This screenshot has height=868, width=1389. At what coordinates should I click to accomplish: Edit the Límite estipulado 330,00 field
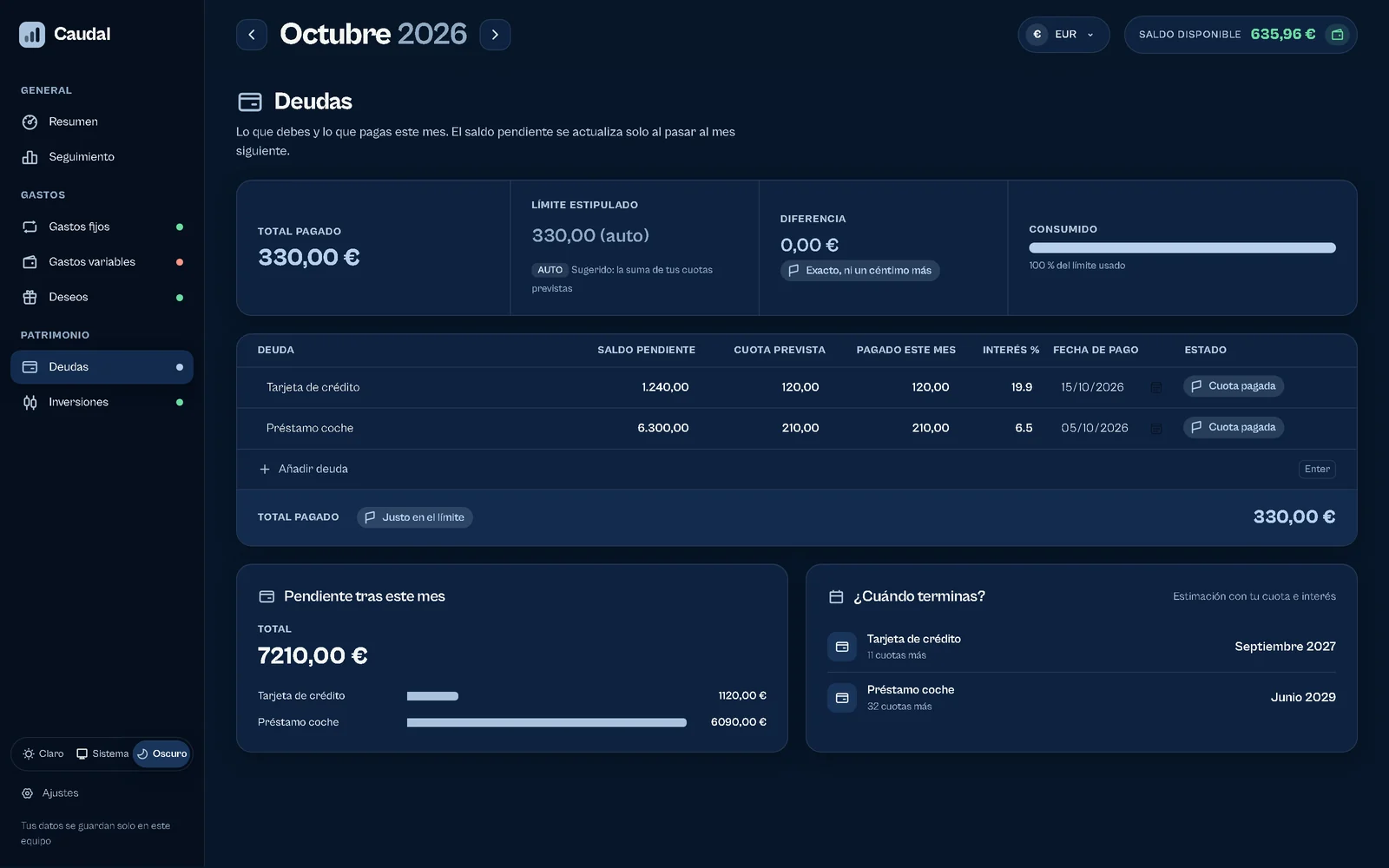tap(590, 235)
